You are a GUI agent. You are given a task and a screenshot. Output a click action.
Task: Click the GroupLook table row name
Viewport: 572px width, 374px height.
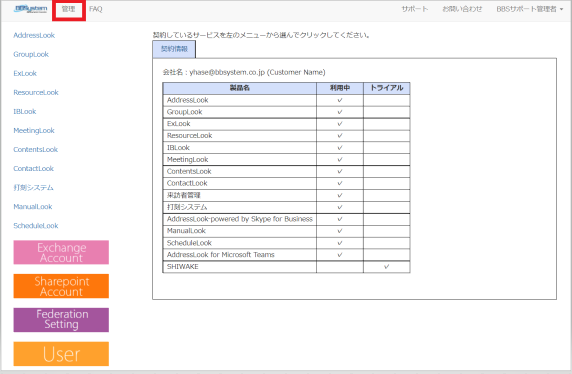coord(185,112)
